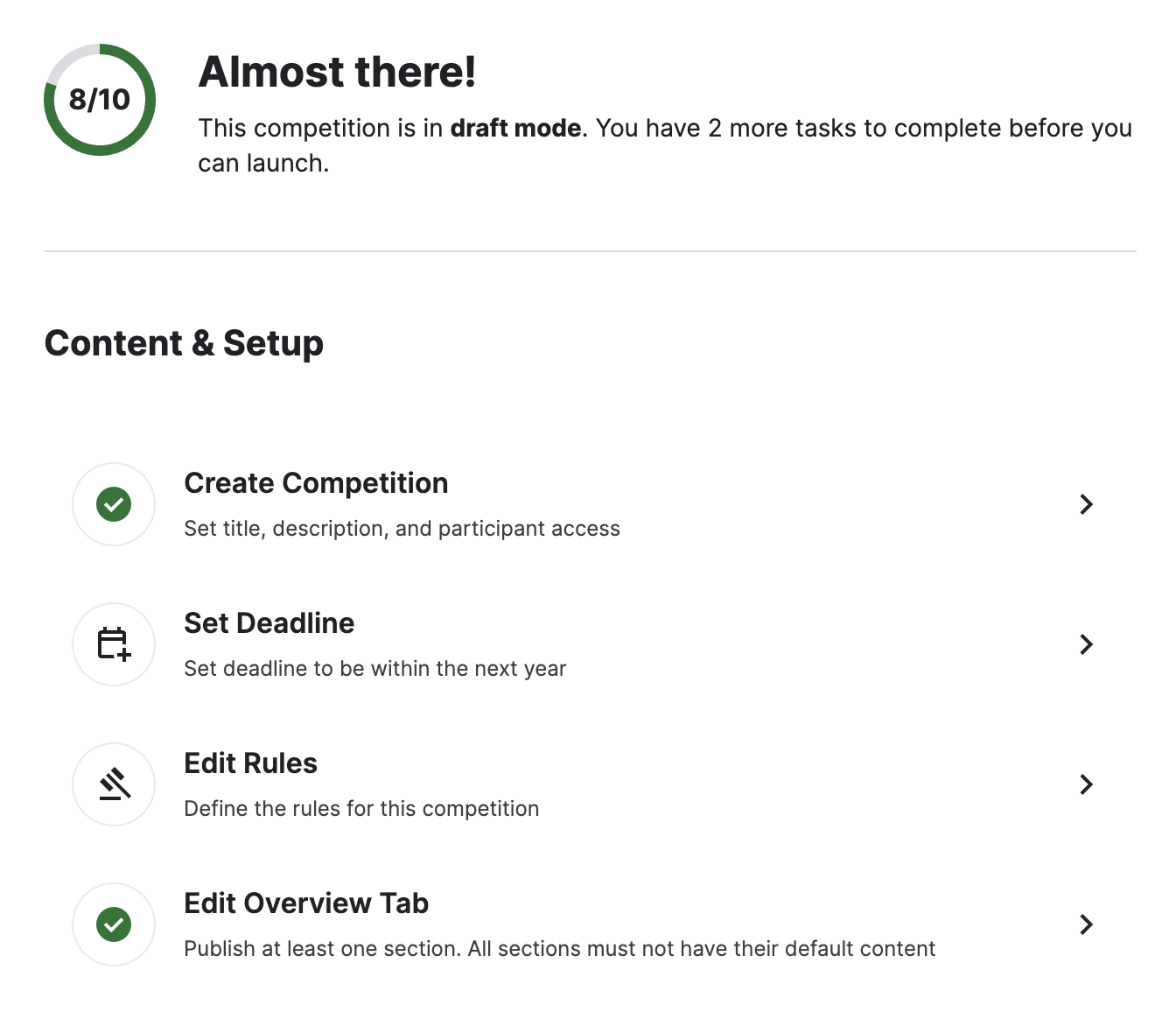This screenshot has height=1026, width=1176.
Task: Click the calendar icon for Set Deadline
Action: click(114, 644)
